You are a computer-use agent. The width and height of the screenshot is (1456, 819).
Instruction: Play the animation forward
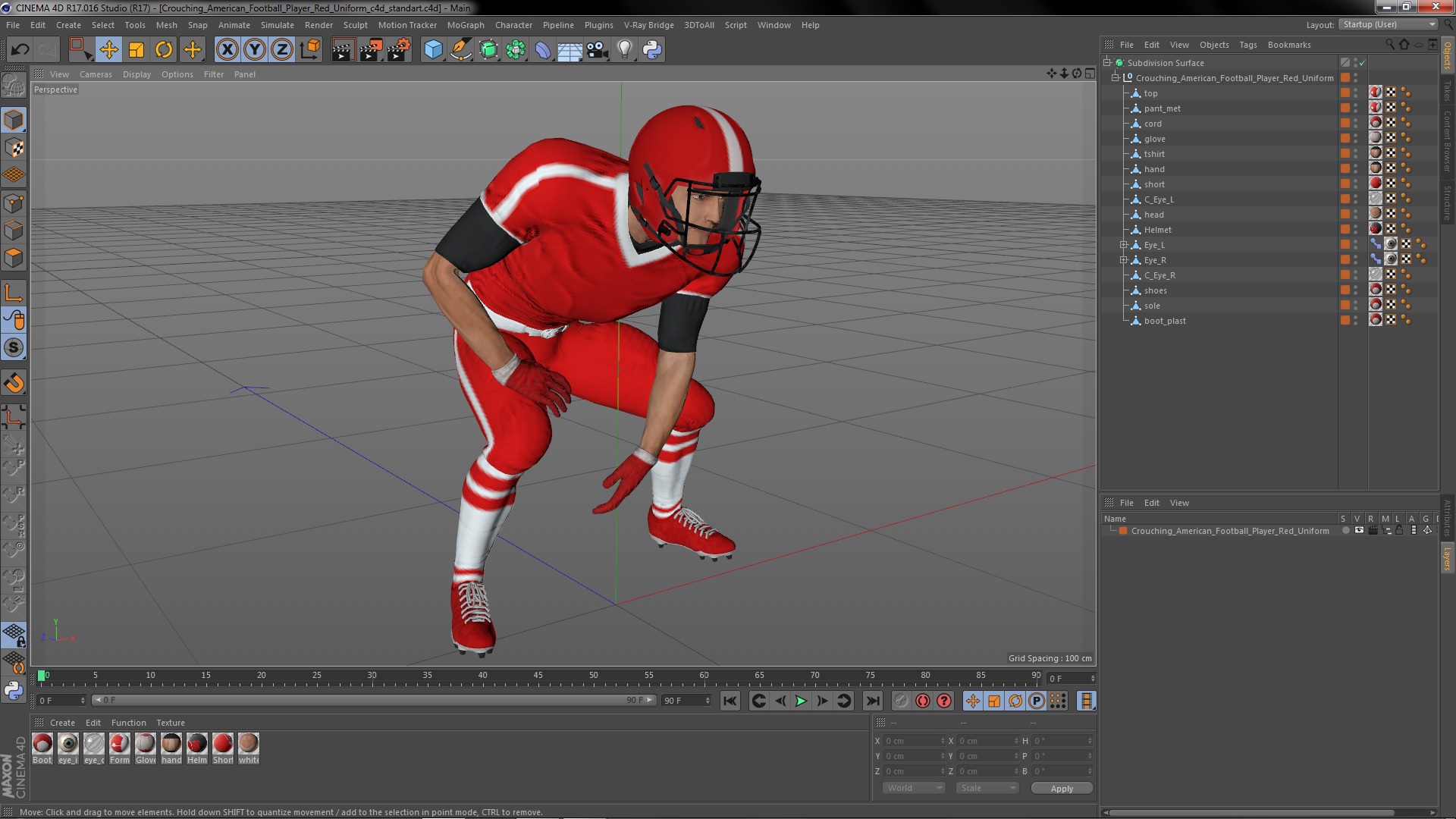click(x=801, y=701)
